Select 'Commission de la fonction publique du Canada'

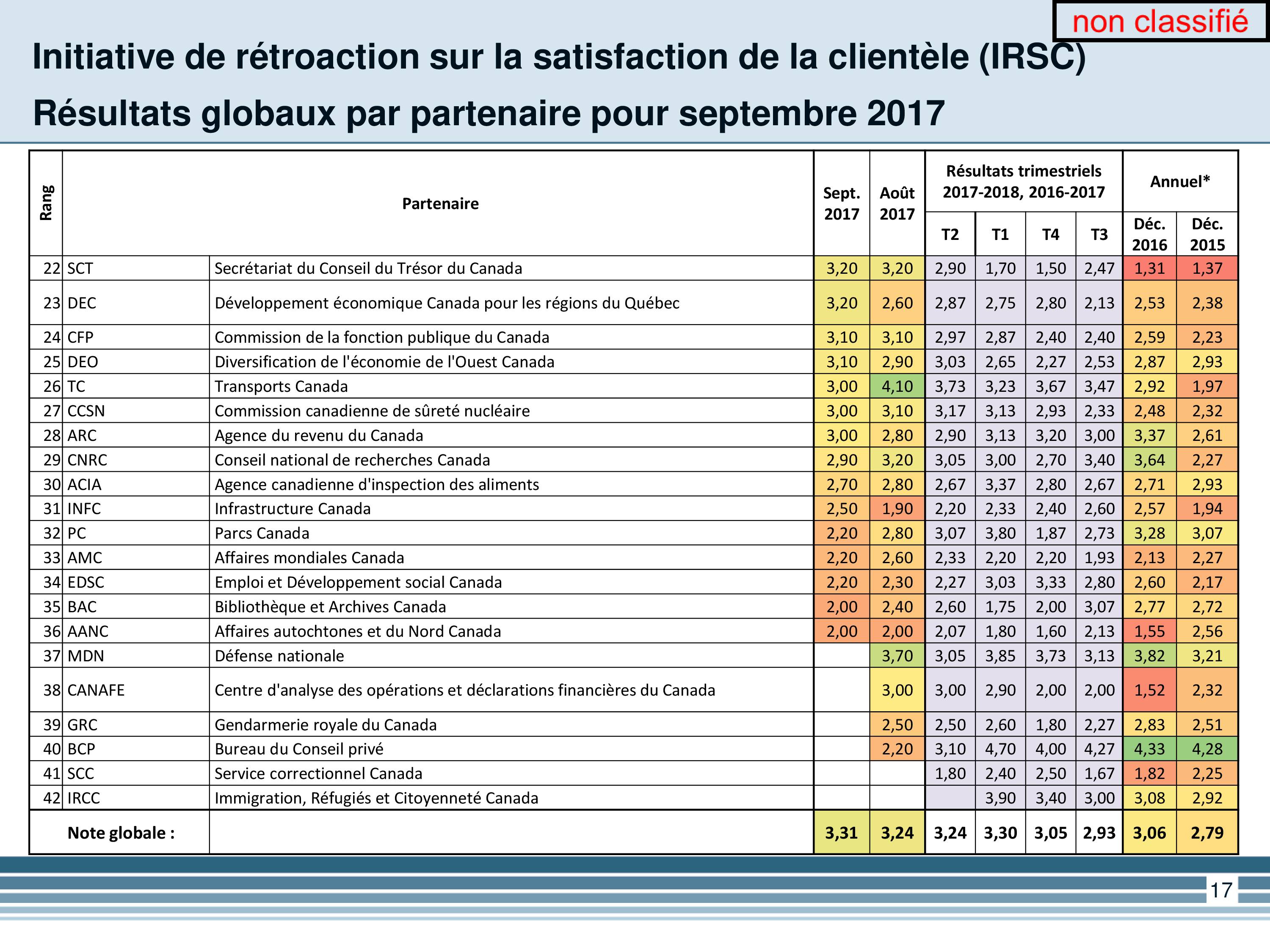[382, 337]
